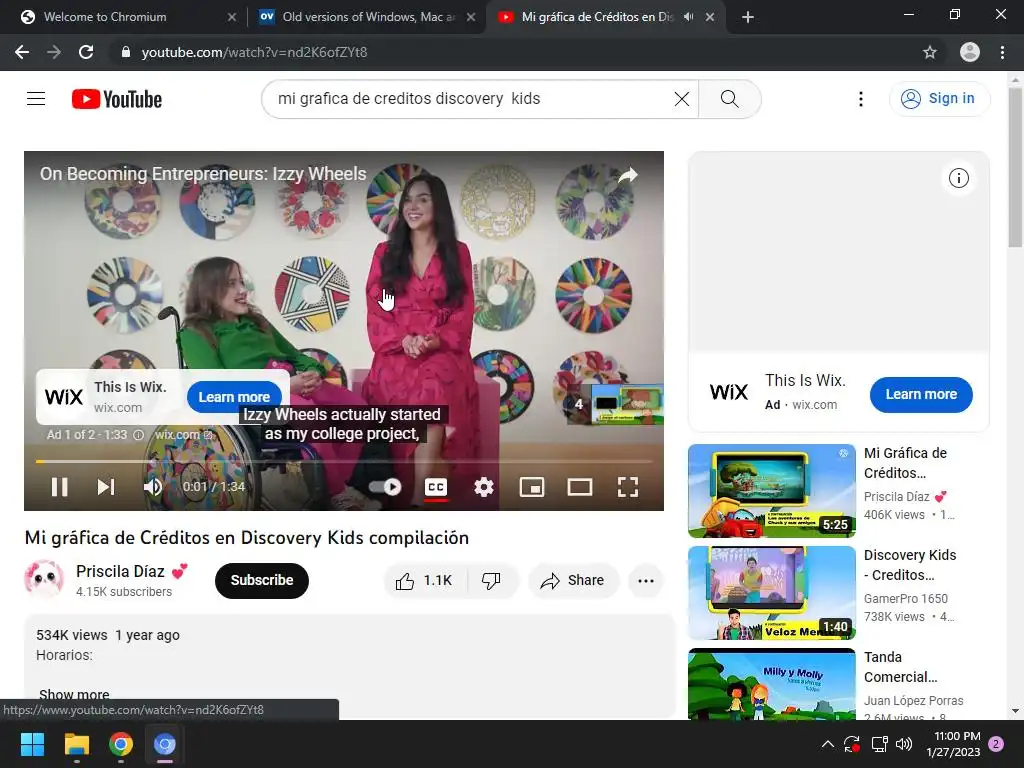Click the video preview thumbnail numbered 4
The image size is (1024, 768).
pyautogui.click(x=615, y=404)
